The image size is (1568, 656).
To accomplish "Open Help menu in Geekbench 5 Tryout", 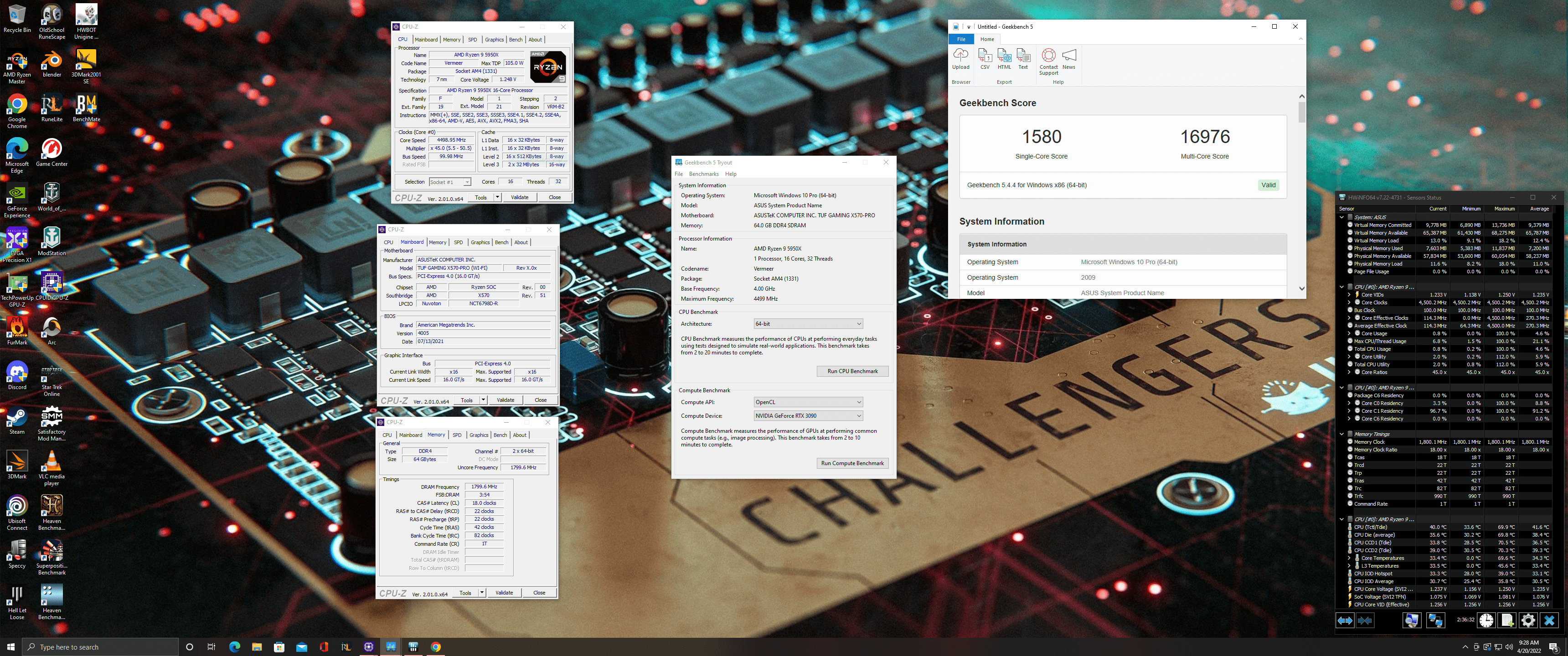I will (x=730, y=174).
